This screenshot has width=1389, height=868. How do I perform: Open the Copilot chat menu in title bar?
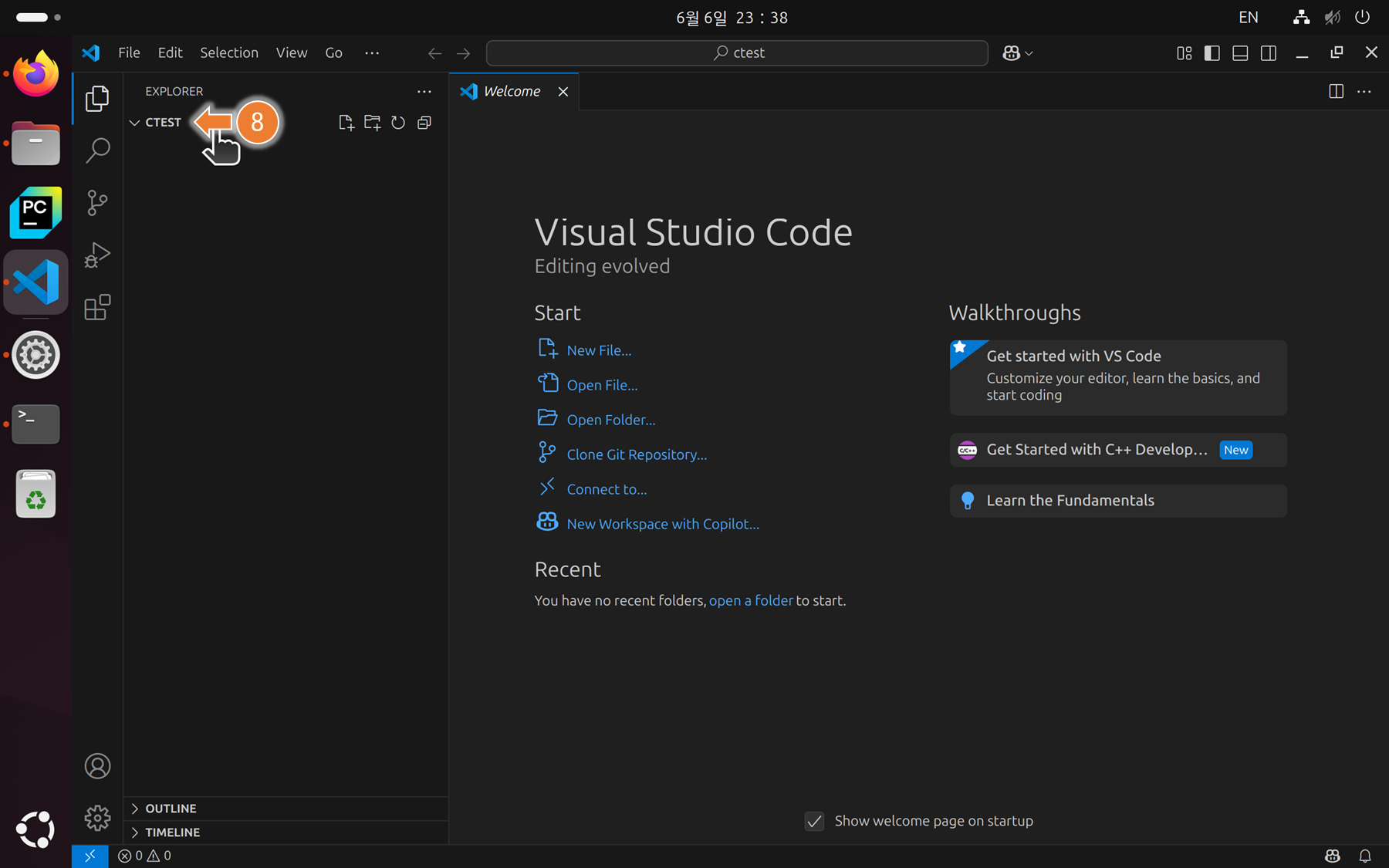(1018, 53)
